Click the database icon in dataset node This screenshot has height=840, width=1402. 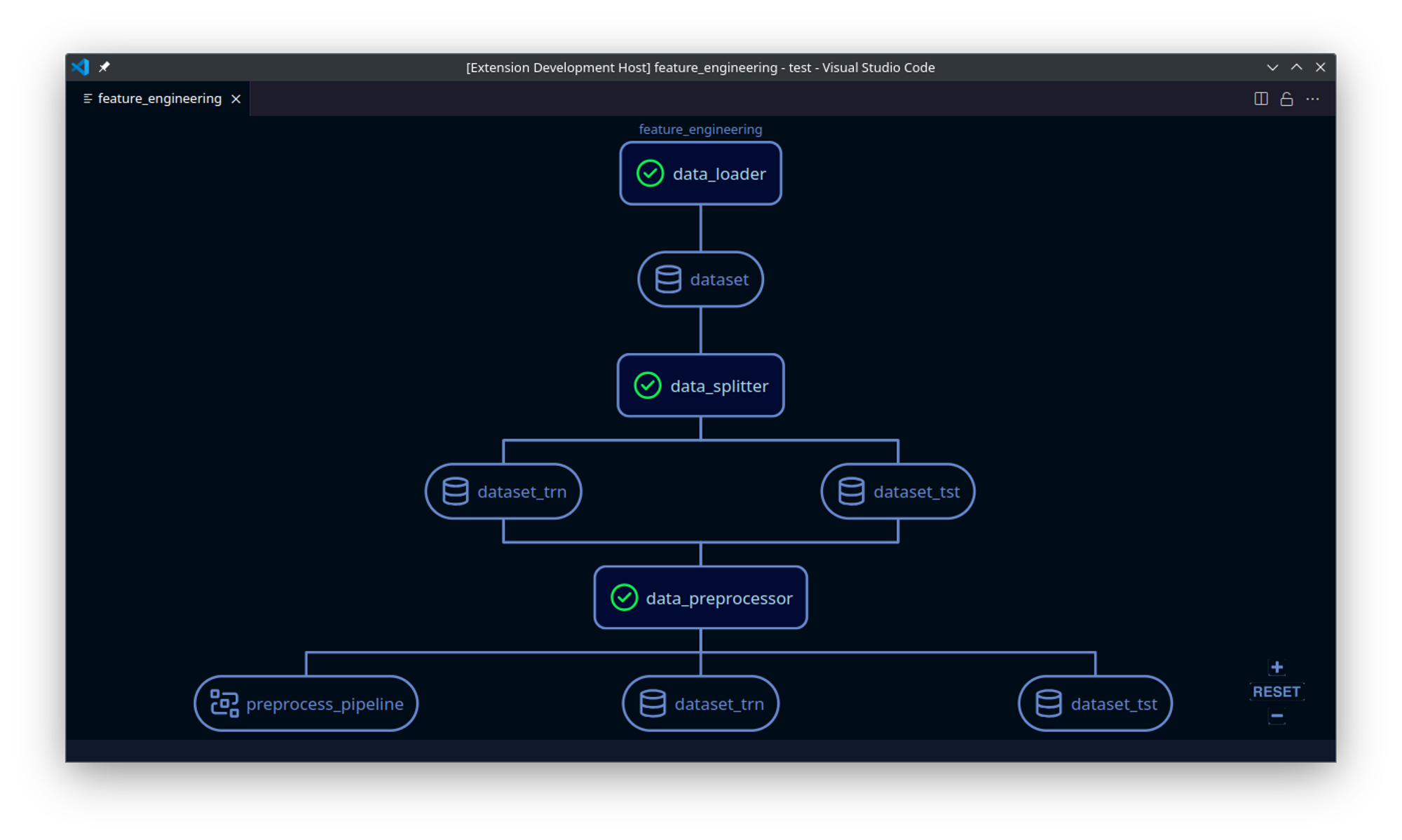[667, 279]
